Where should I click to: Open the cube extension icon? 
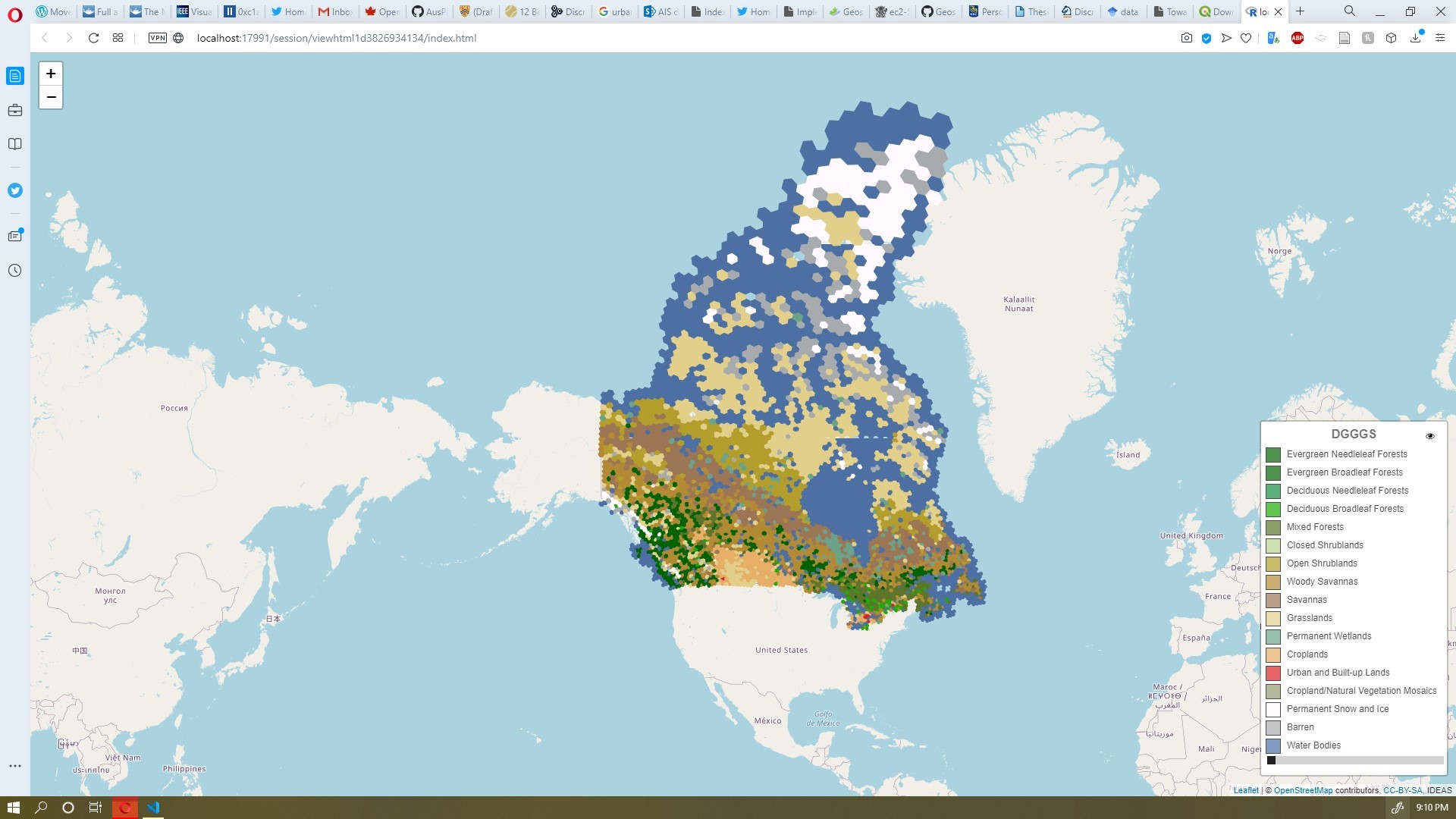1391,38
